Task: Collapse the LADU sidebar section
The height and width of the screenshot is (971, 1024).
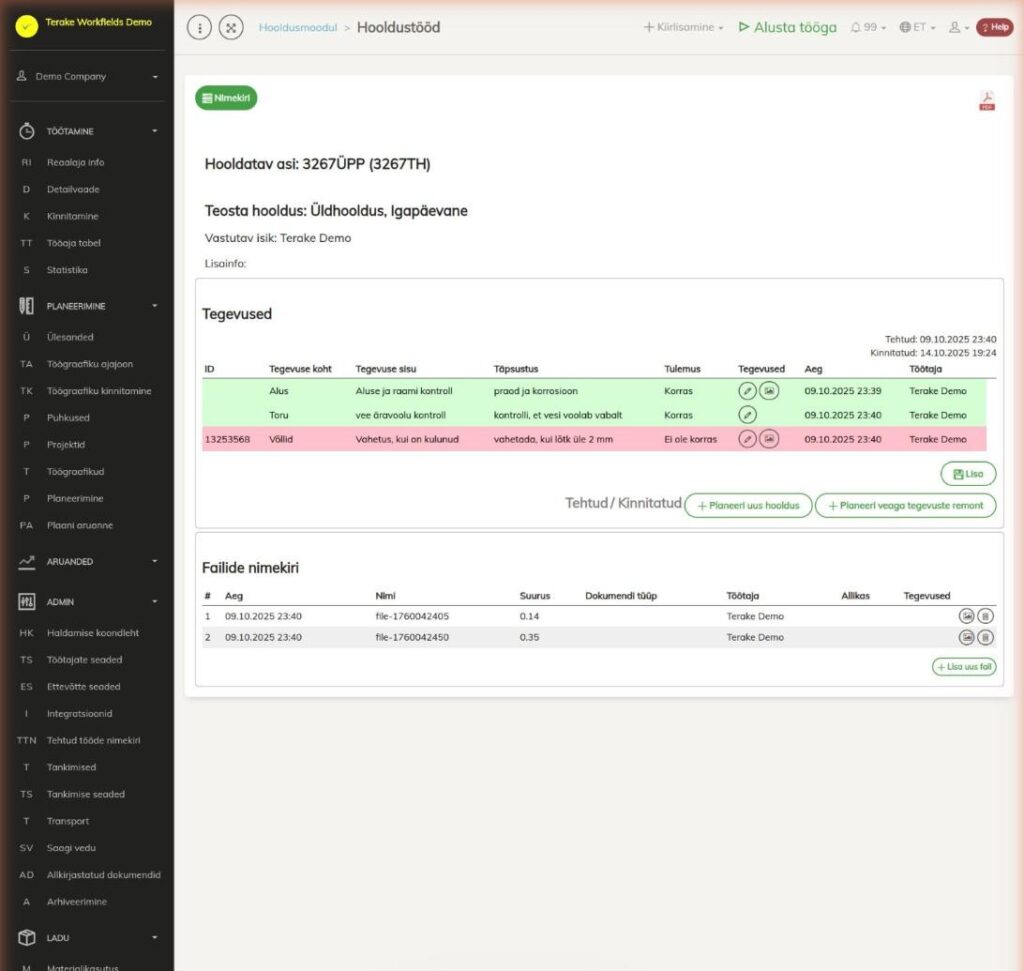Action: tap(87, 938)
